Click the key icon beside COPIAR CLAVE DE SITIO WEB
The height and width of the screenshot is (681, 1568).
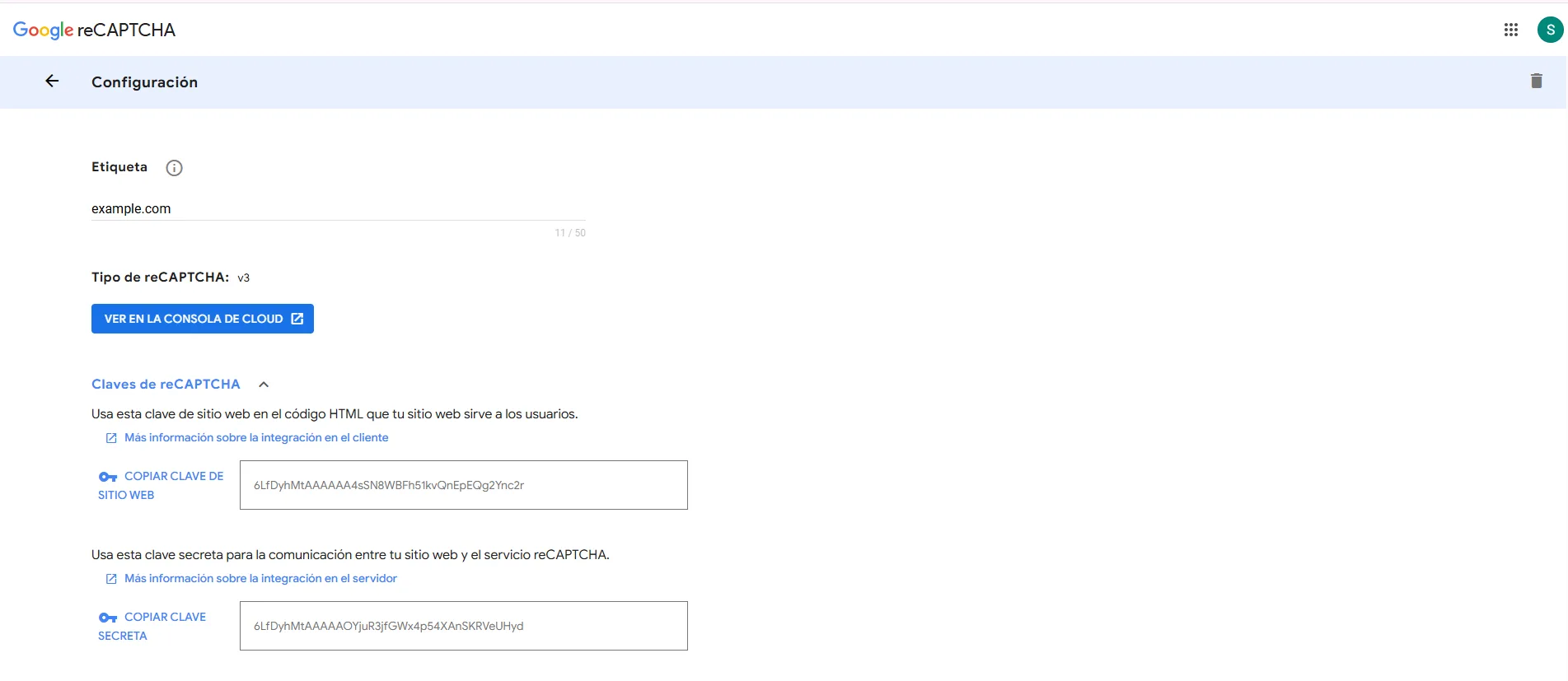click(x=107, y=477)
